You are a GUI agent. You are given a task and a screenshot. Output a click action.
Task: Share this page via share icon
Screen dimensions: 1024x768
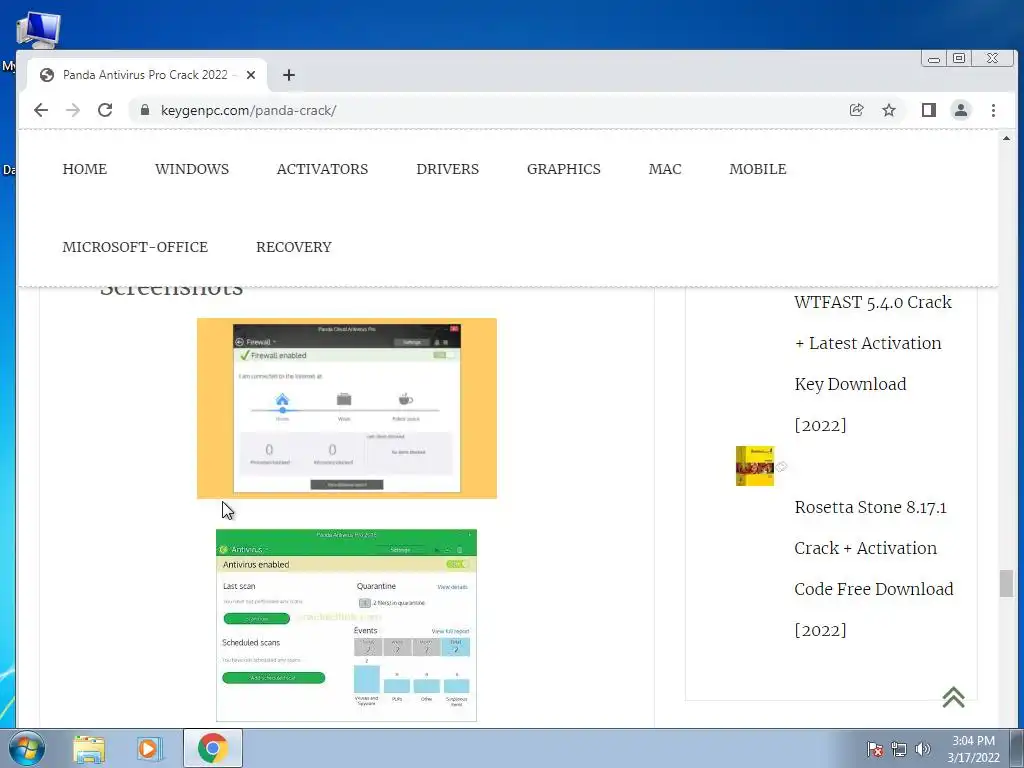[856, 110]
